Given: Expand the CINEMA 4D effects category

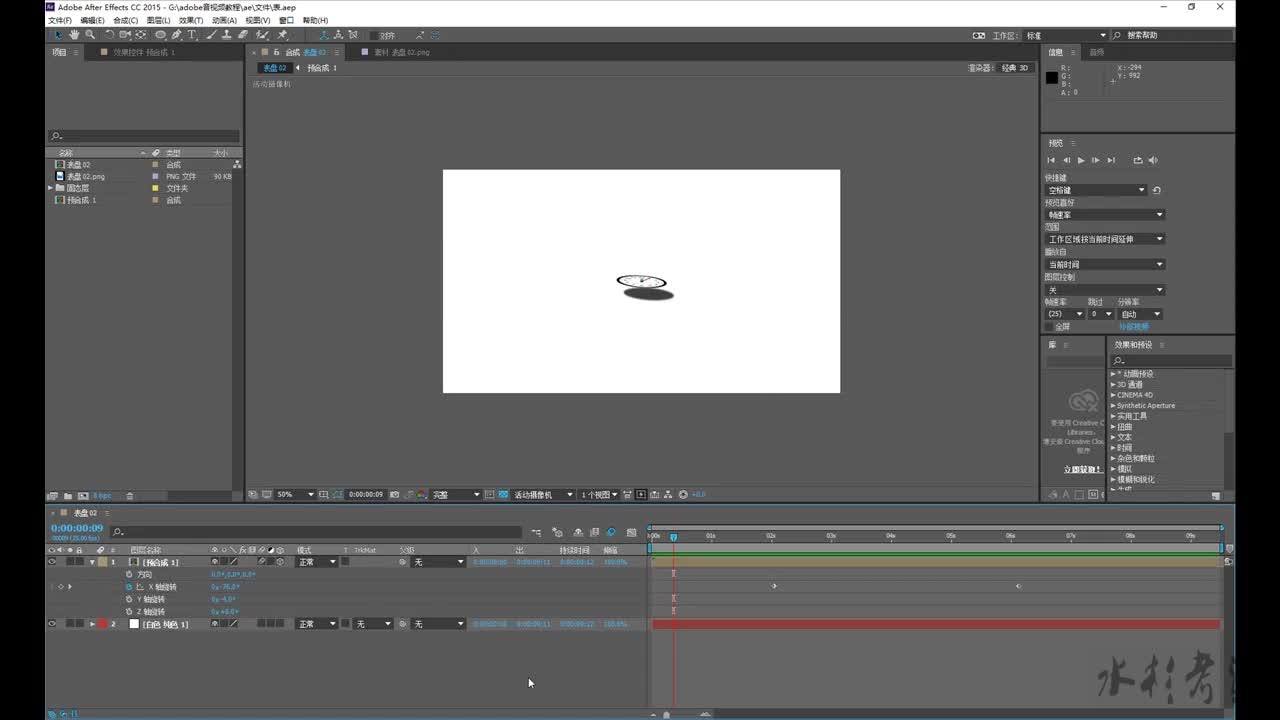Looking at the screenshot, I should [x=1113, y=395].
